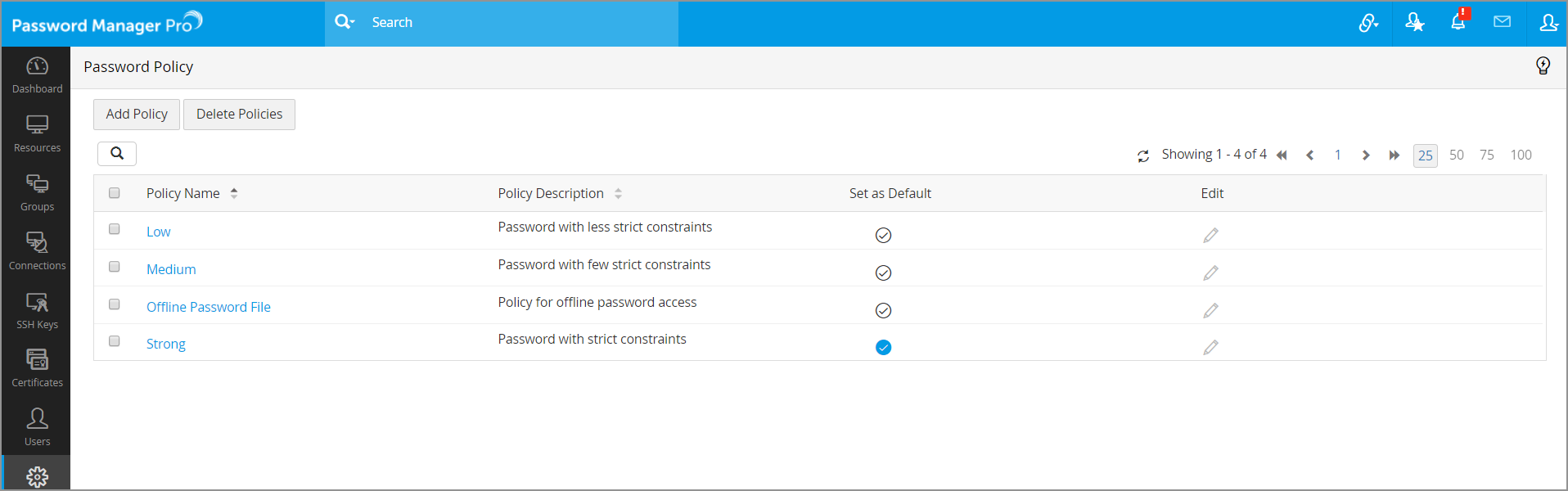Click the notifications bell icon
The width and height of the screenshot is (1568, 491).
pyautogui.click(x=1458, y=23)
